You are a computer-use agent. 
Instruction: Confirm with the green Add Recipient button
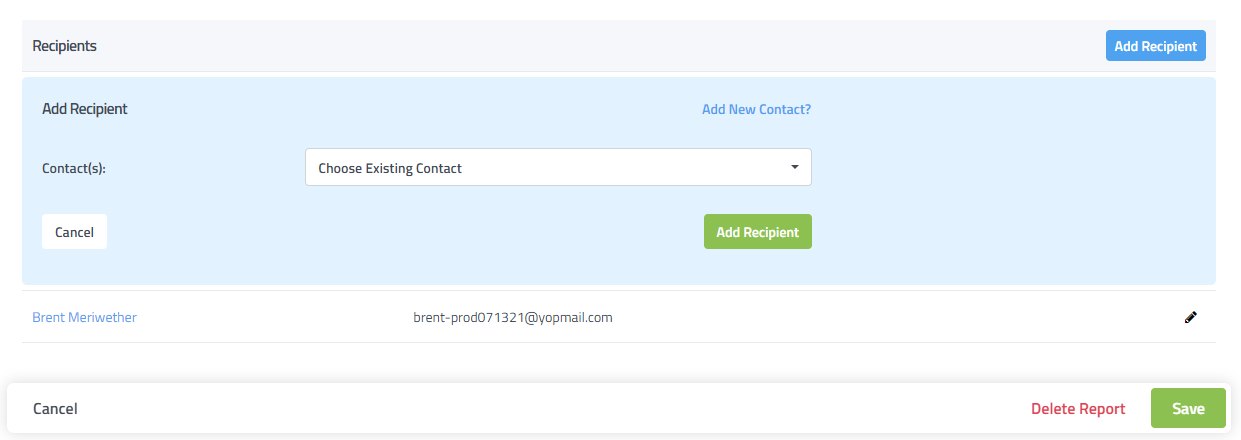757,232
